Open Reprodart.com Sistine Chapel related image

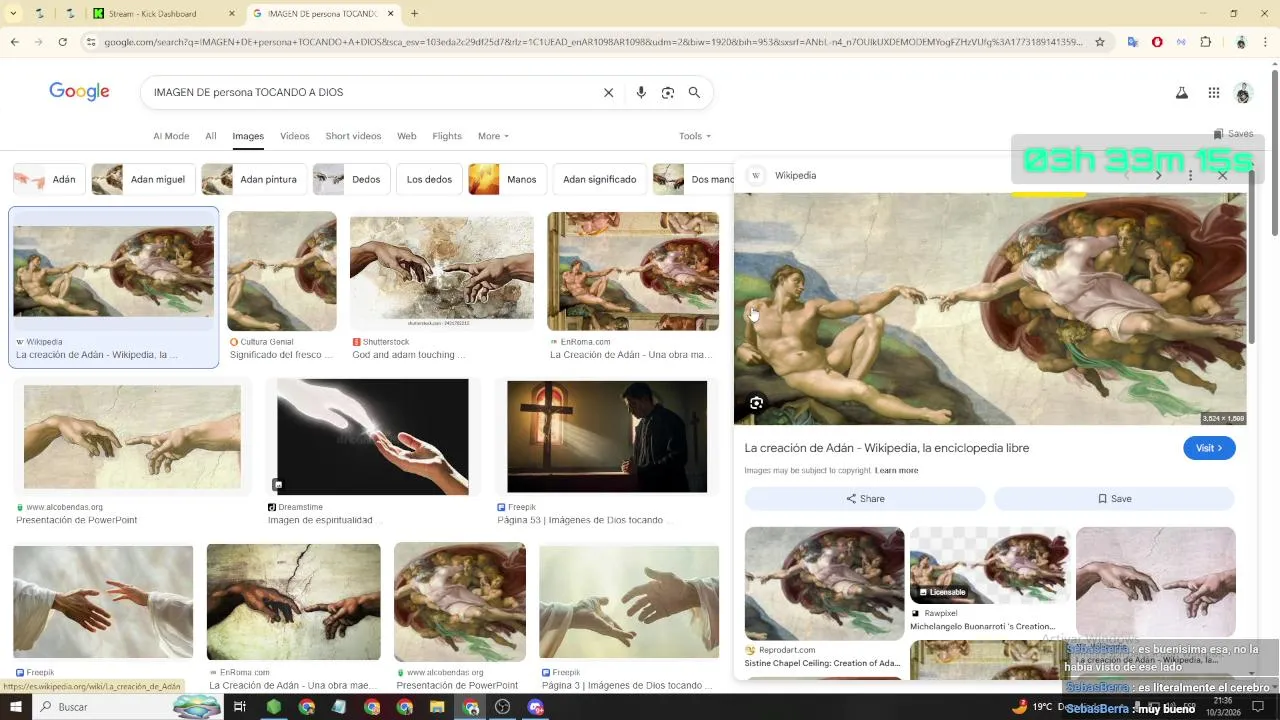point(824,584)
